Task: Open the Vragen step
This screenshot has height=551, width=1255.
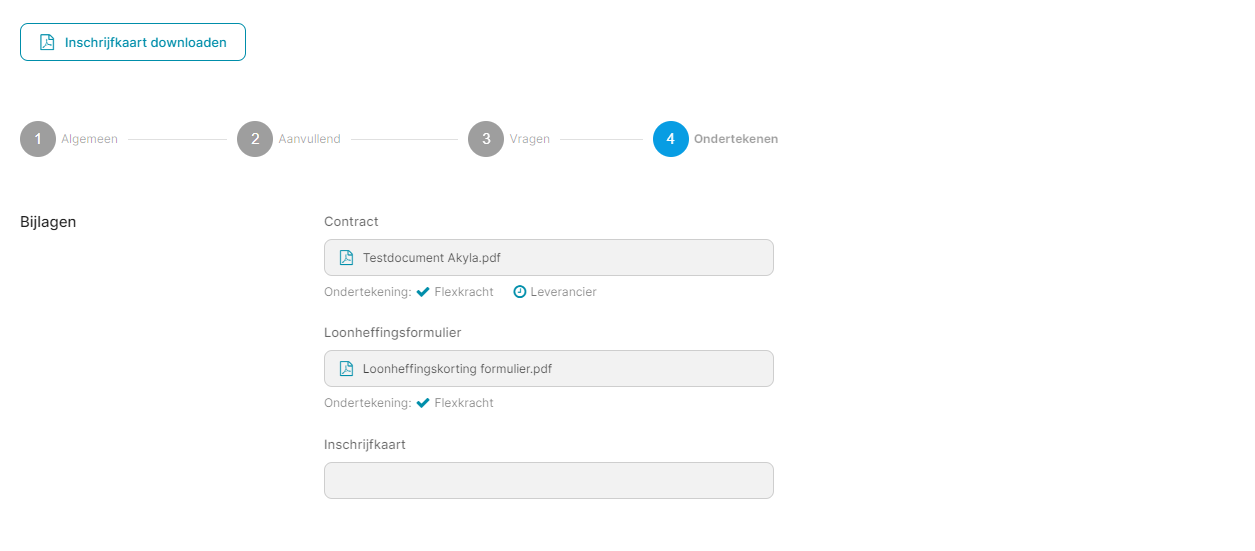Action: pyautogui.click(x=529, y=139)
